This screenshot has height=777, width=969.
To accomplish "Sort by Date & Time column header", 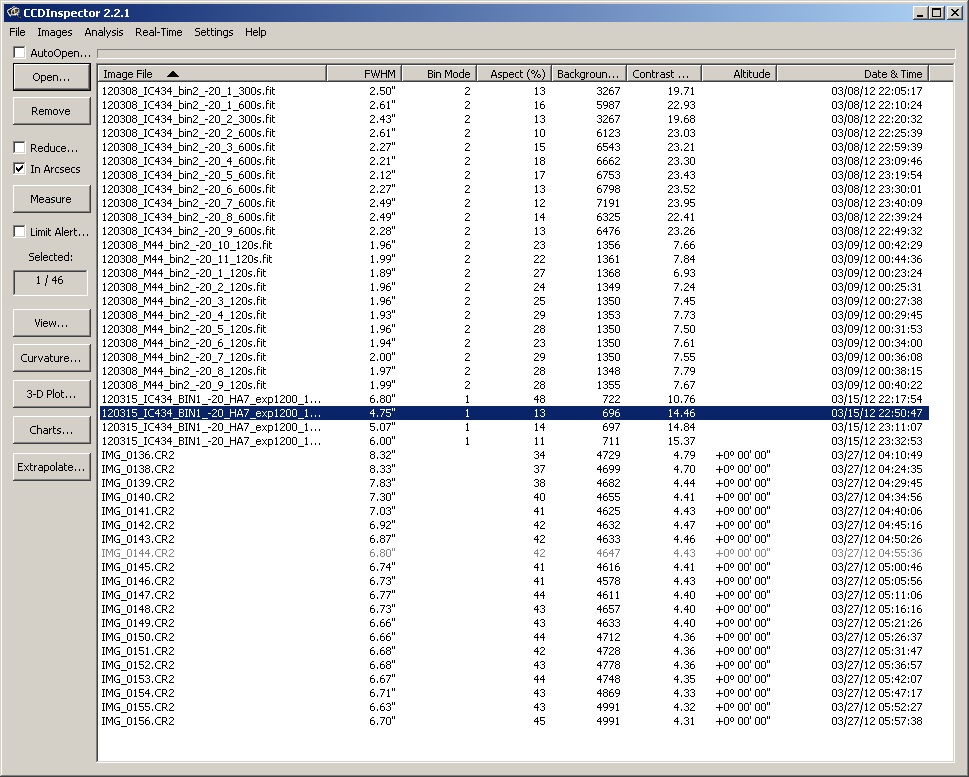I will coord(853,74).
